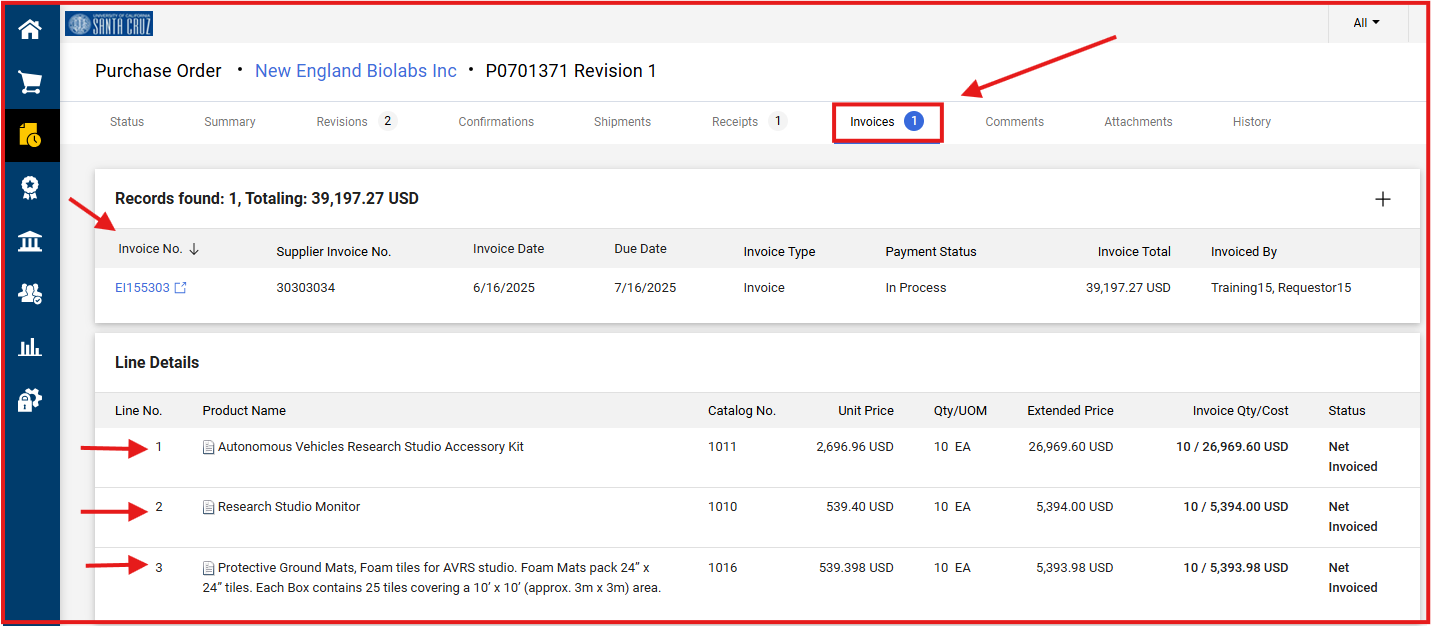Open the Home icon in sidebar
Screen dimensions: 1431x626
coord(30,29)
